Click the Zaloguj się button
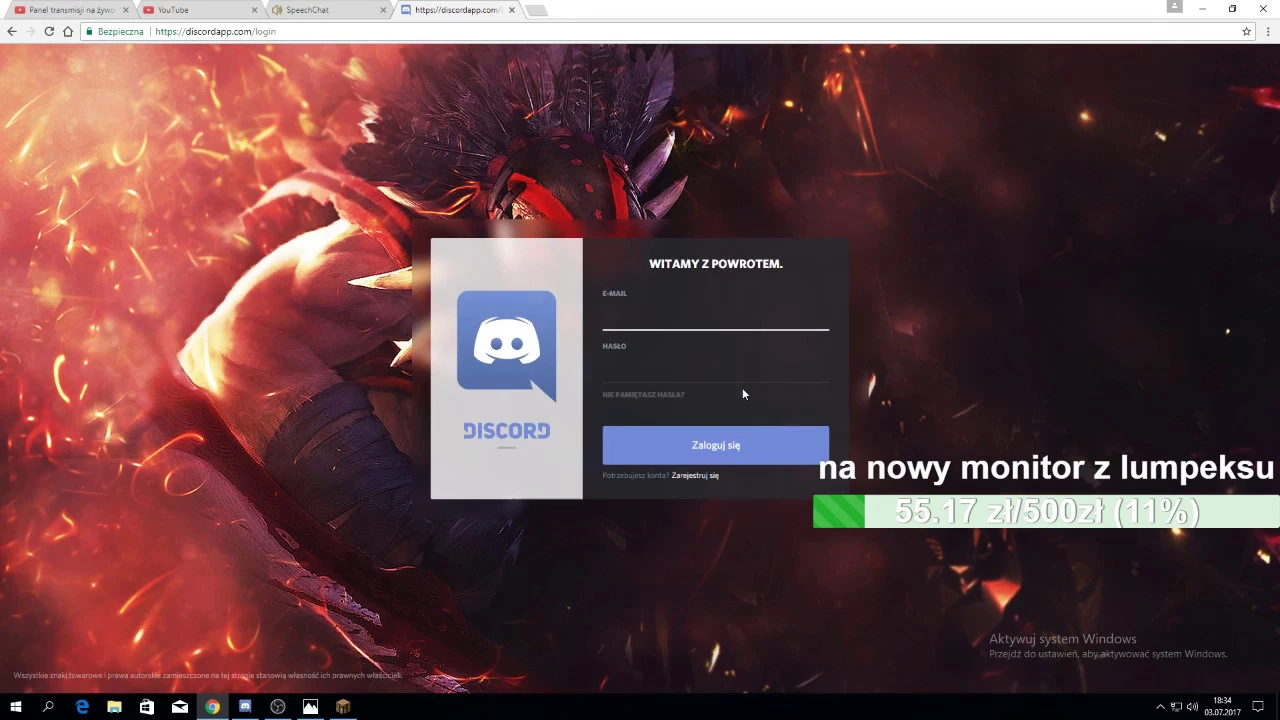1280x720 pixels. point(715,445)
